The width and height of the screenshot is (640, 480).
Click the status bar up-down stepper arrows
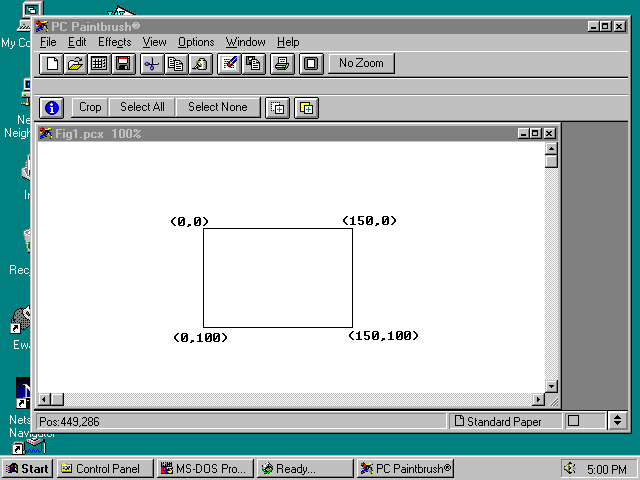click(617, 420)
